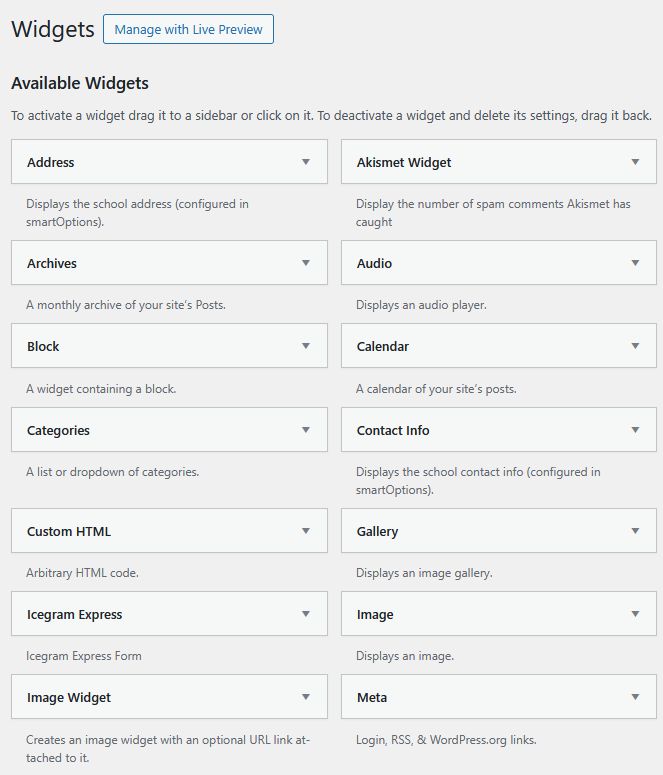Select the Meta widget title
Screen dimensions: 663x775
point(372,698)
